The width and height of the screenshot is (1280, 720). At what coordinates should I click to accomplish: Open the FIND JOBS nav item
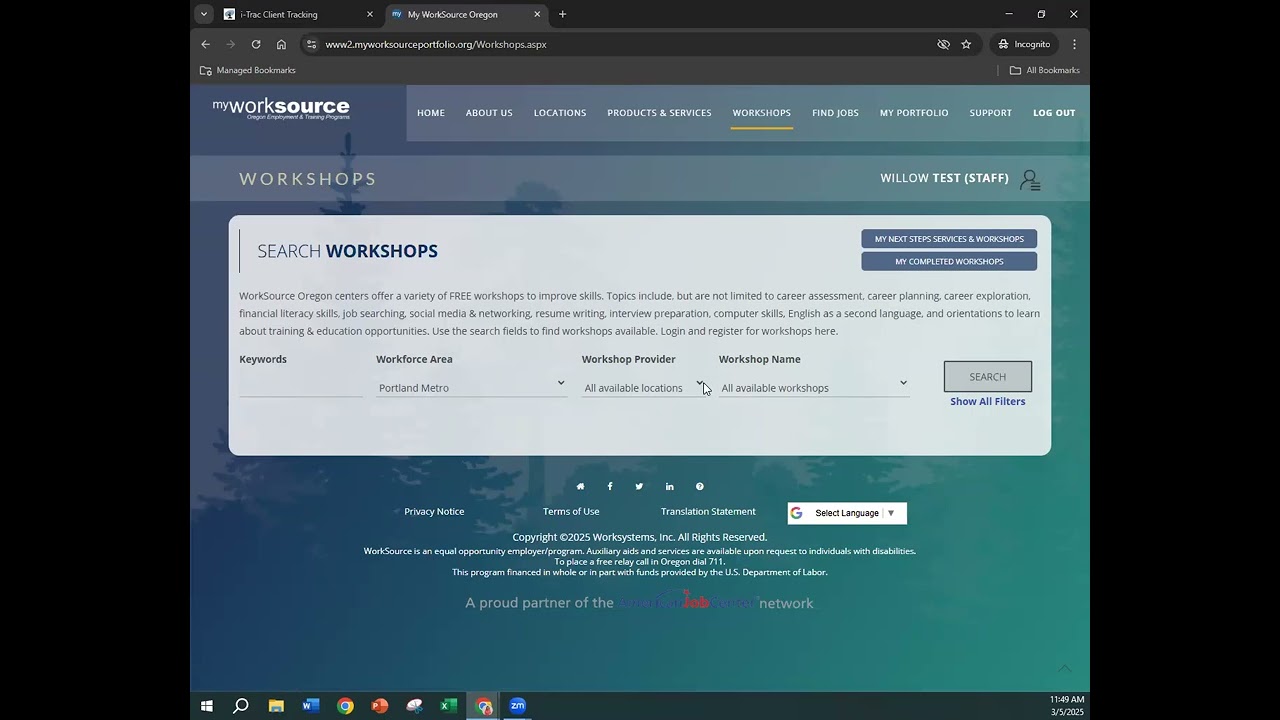point(835,113)
